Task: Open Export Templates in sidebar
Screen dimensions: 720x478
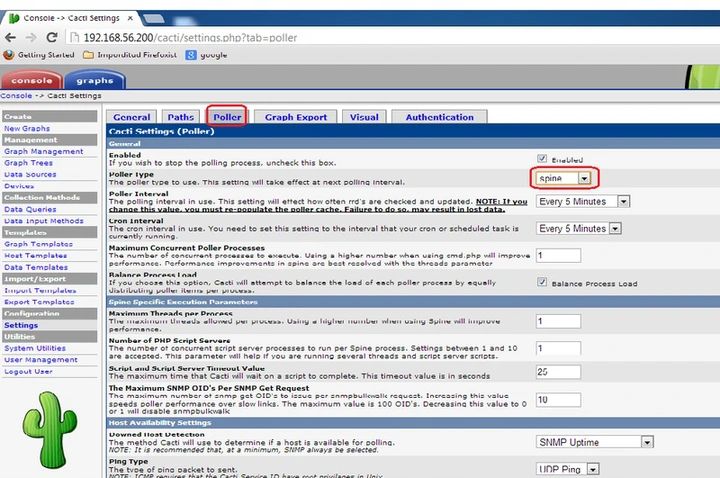Action: tap(39, 302)
